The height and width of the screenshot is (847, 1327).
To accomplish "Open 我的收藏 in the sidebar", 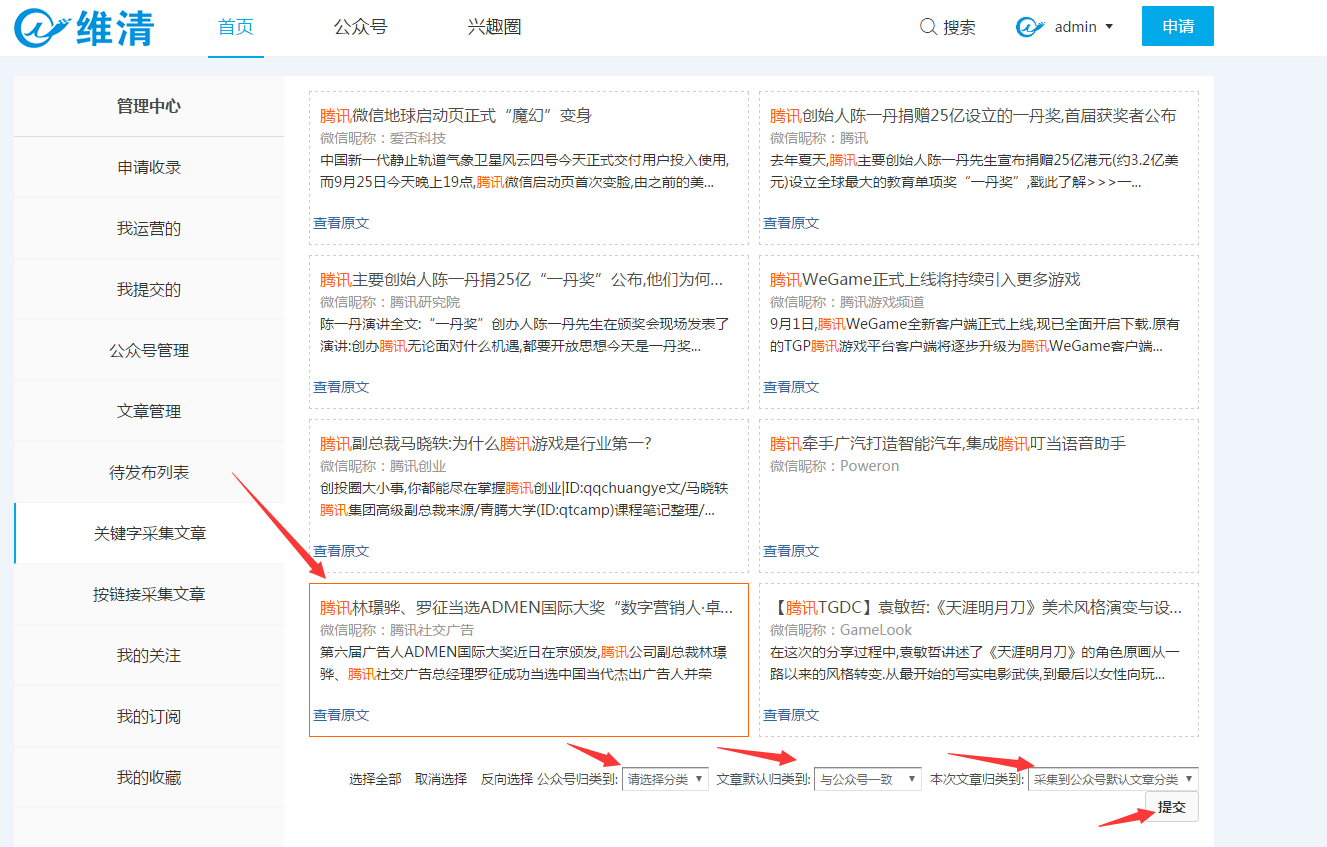I will click(x=149, y=777).
